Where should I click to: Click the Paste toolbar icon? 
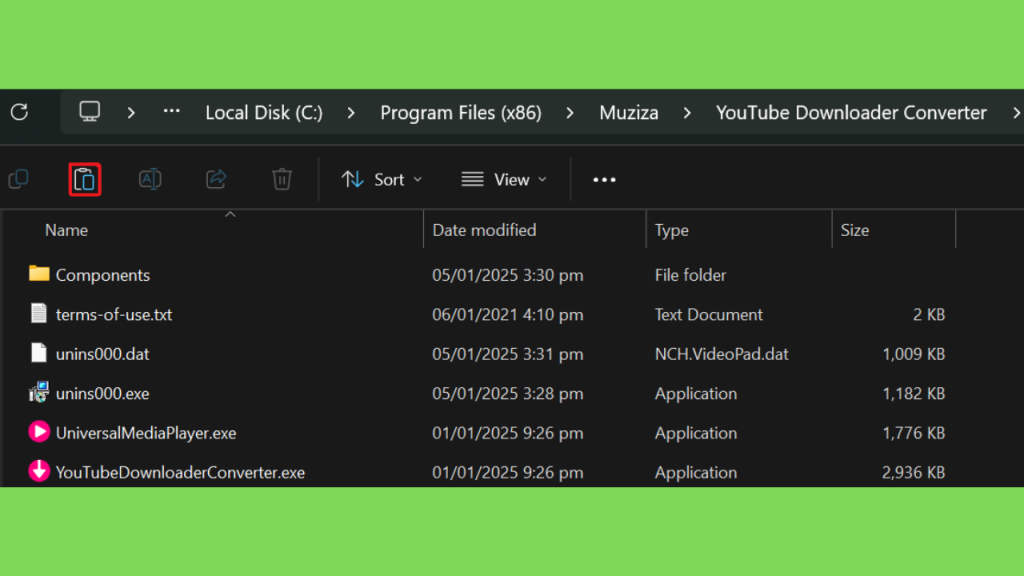point(85,180)
